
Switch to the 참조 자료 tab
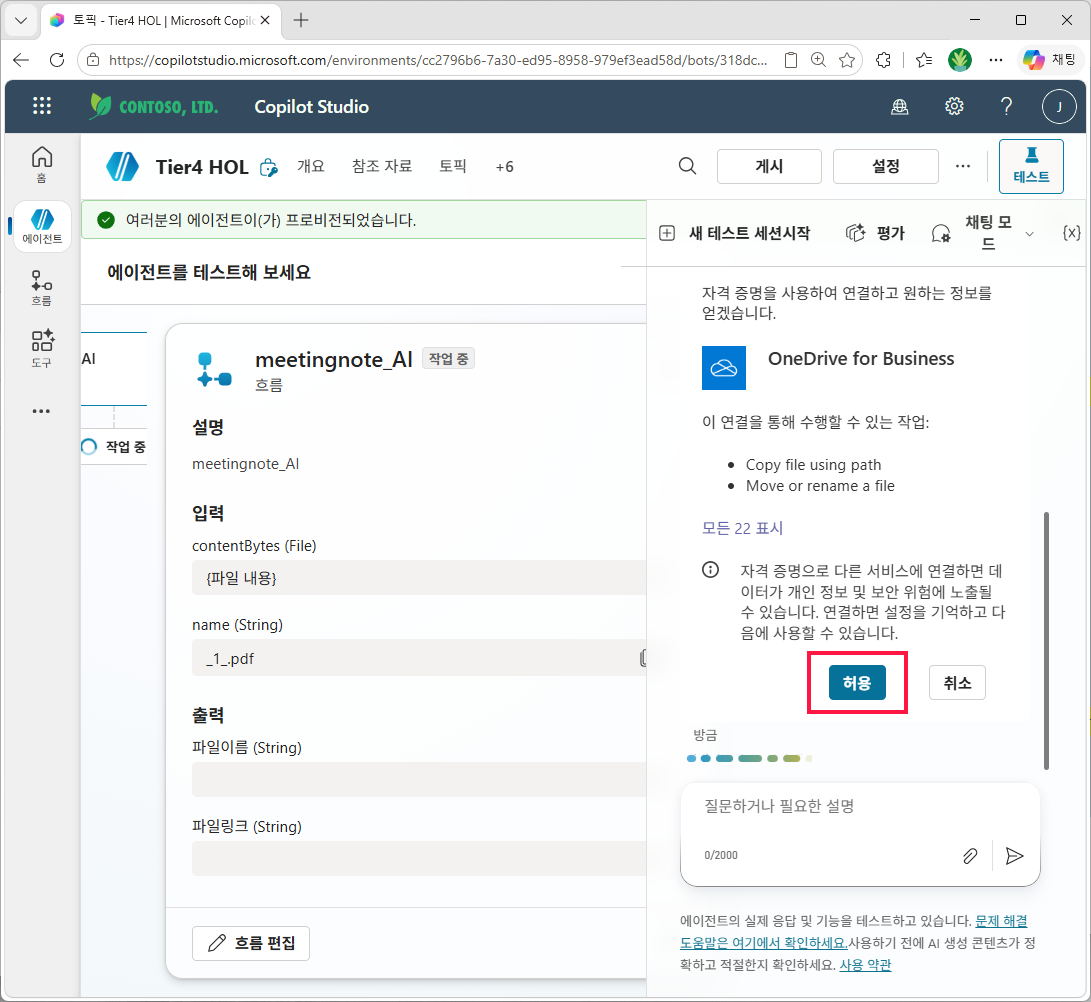pos(382,166)
